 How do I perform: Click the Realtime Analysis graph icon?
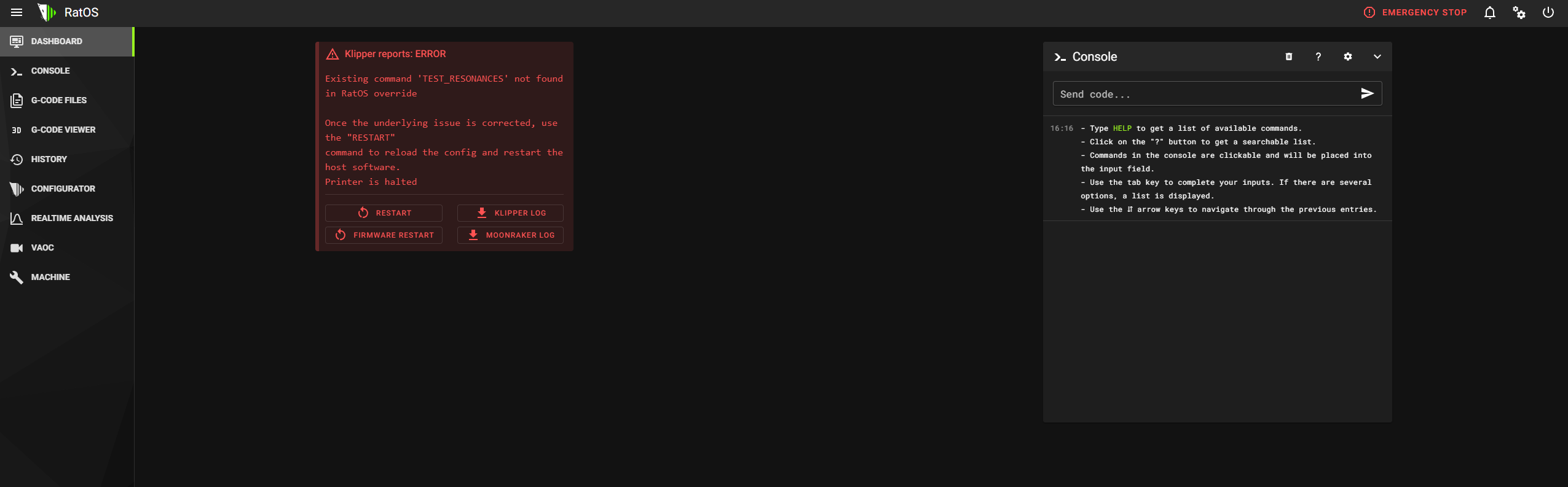[x=17, y=219]
